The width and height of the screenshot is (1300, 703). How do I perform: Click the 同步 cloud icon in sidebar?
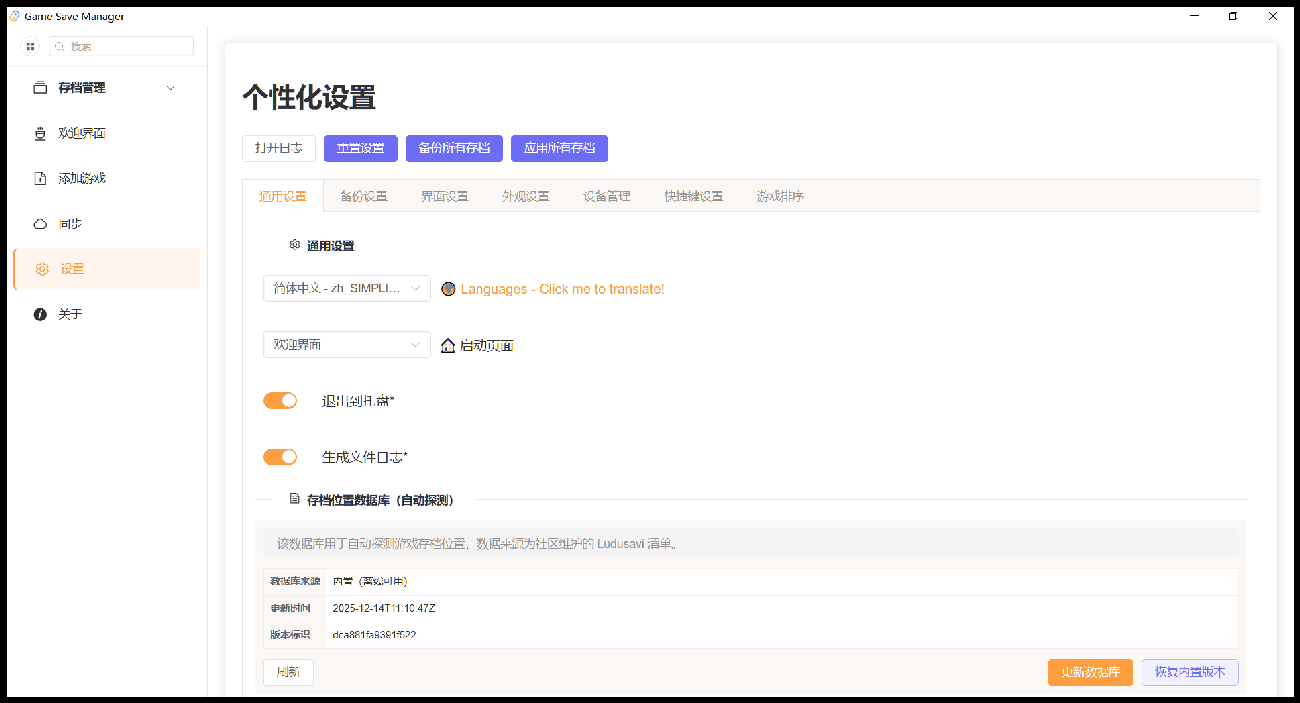tap(40, 224)
